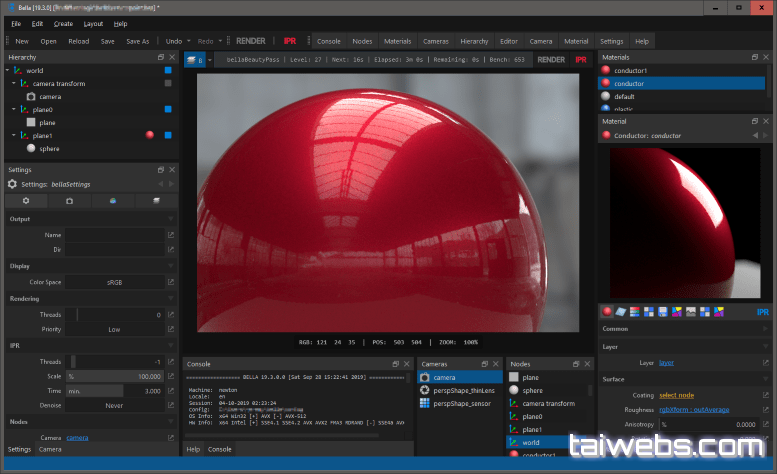Click the Output Name input field
This screenshot has width=777, height=474.
coord(113,234)
